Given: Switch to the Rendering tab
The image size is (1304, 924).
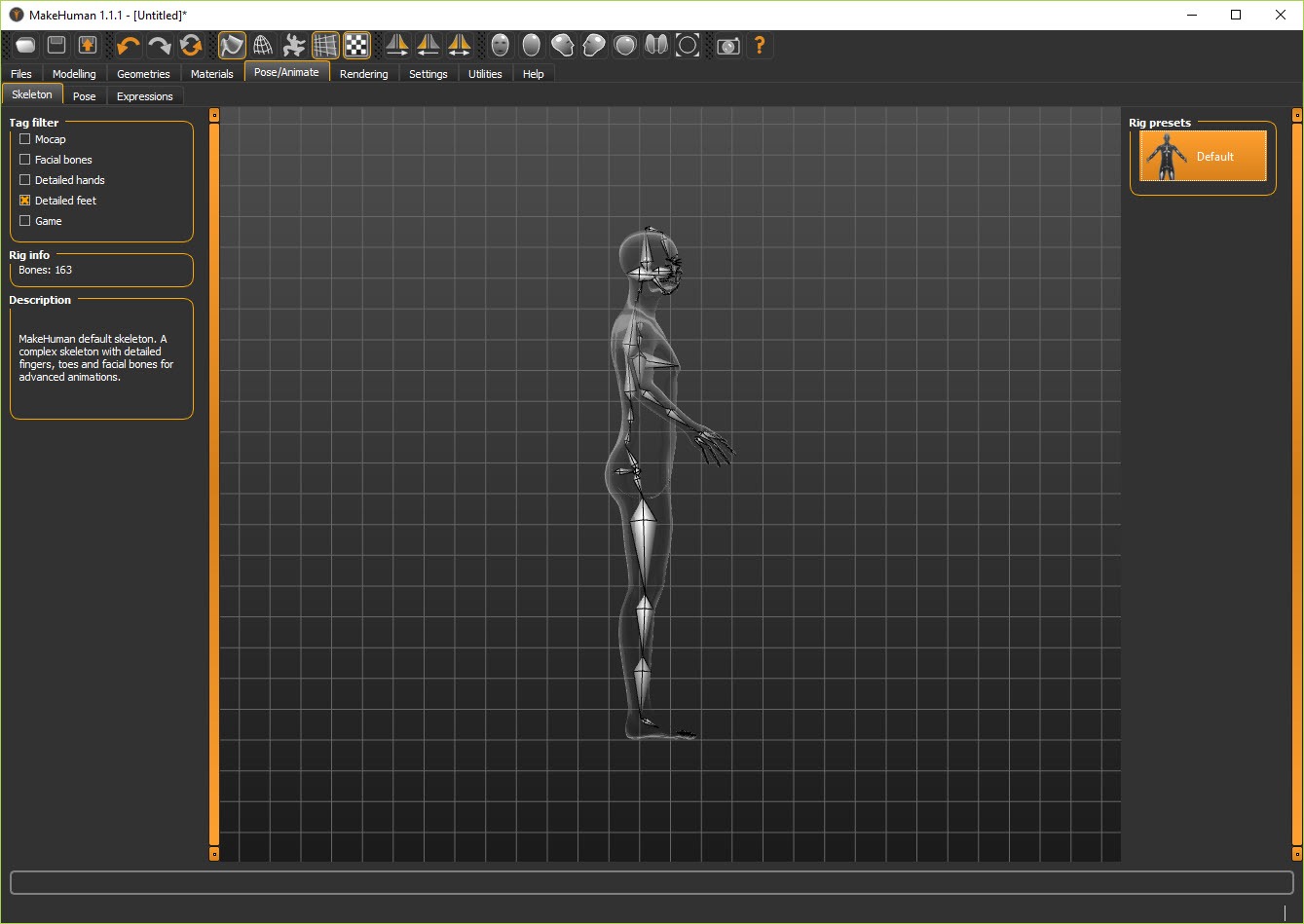Looking at the screenshot, I should 363,74.
